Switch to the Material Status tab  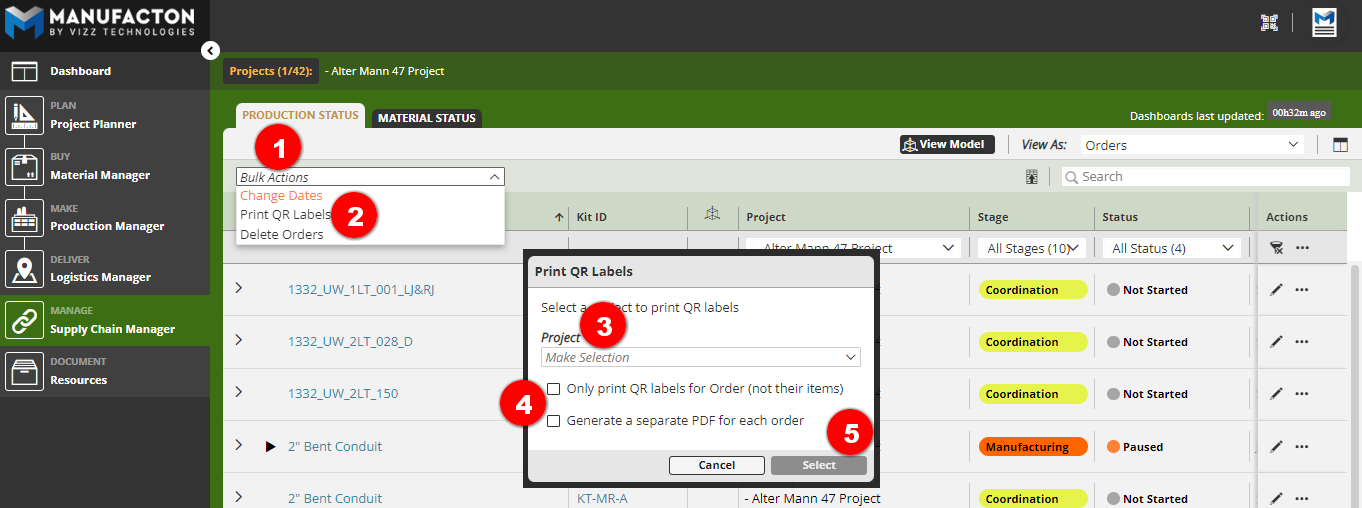click(427, 118)
